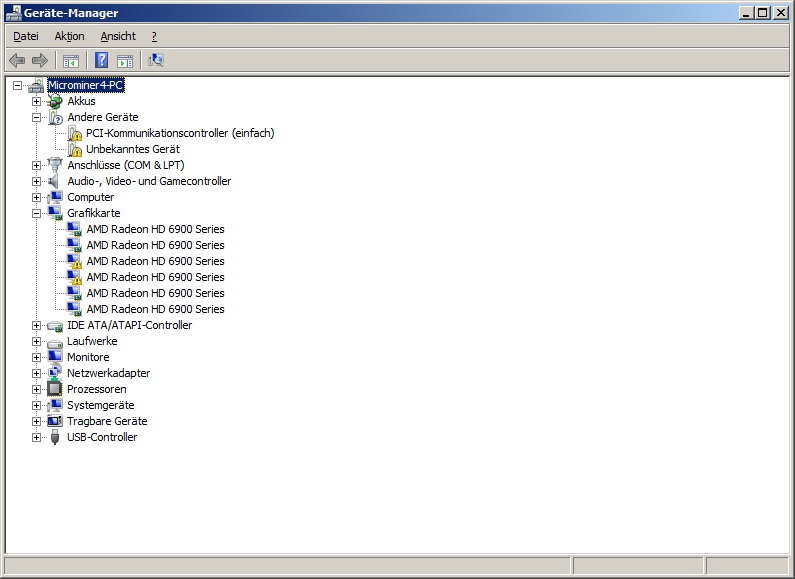Click the Prozessoren chip icon
Viewport: 795px width, 579px height.
(x=55, y=389)
